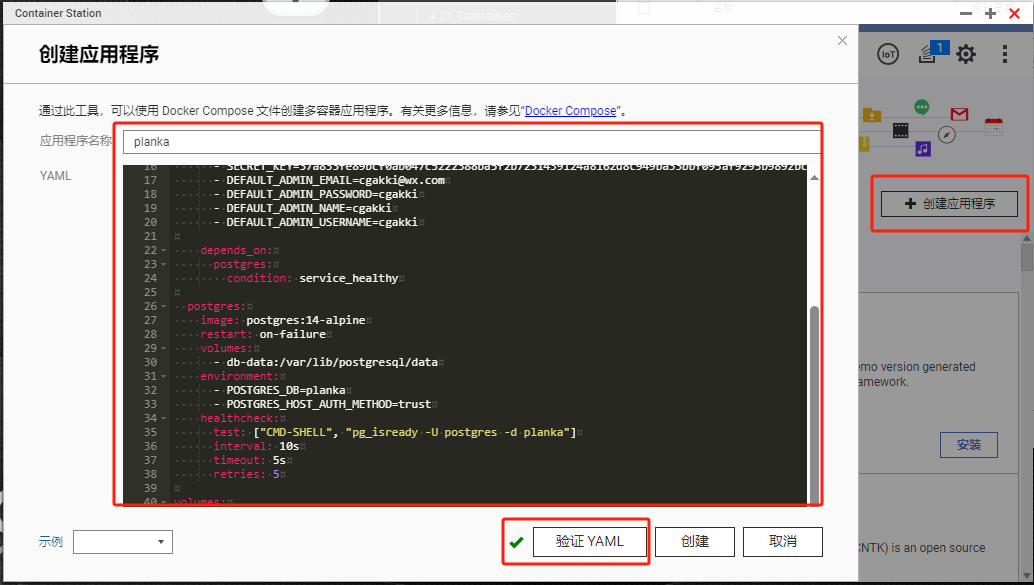Open the three-dot more options menu

[1004, 54]
